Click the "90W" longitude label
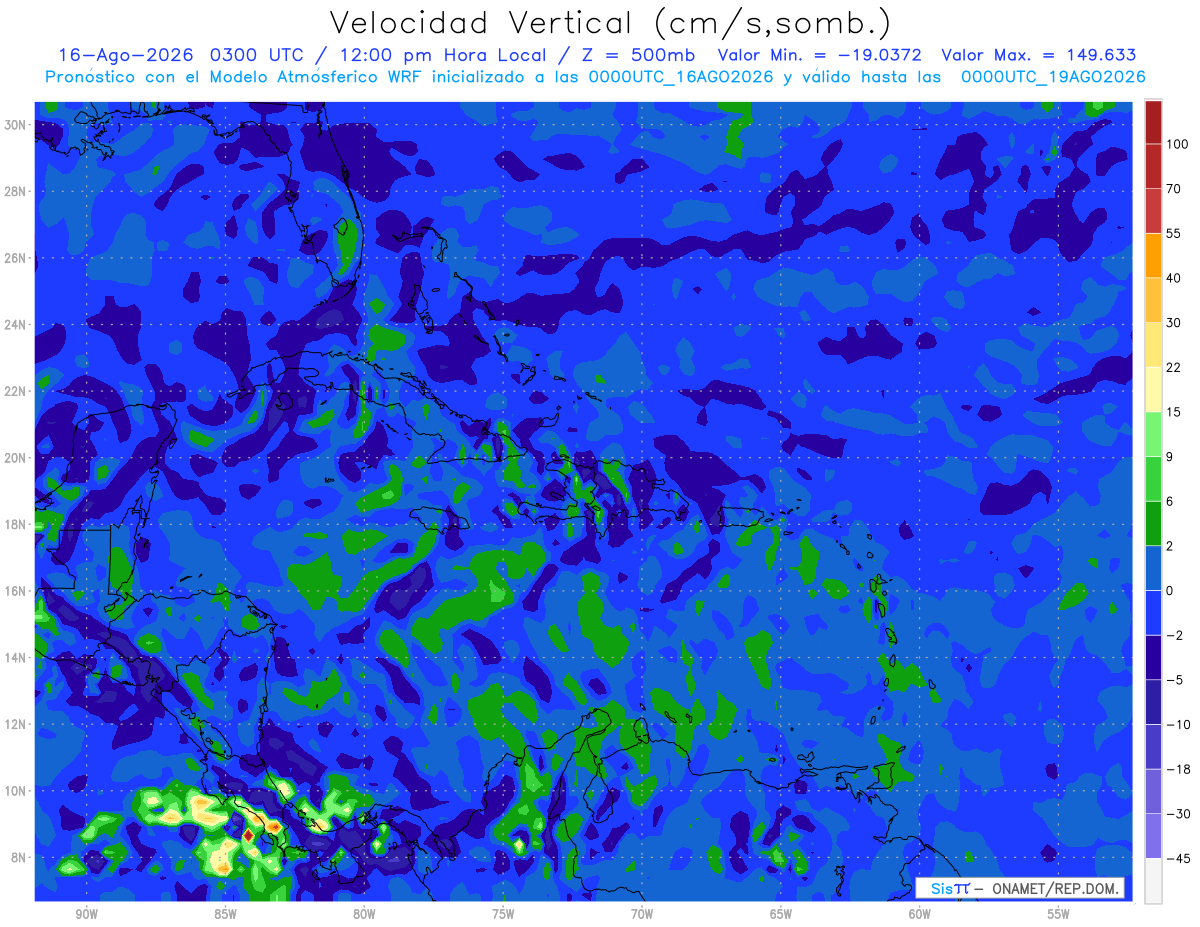This screenshot has height=927, width=1200. coord(86,914)
